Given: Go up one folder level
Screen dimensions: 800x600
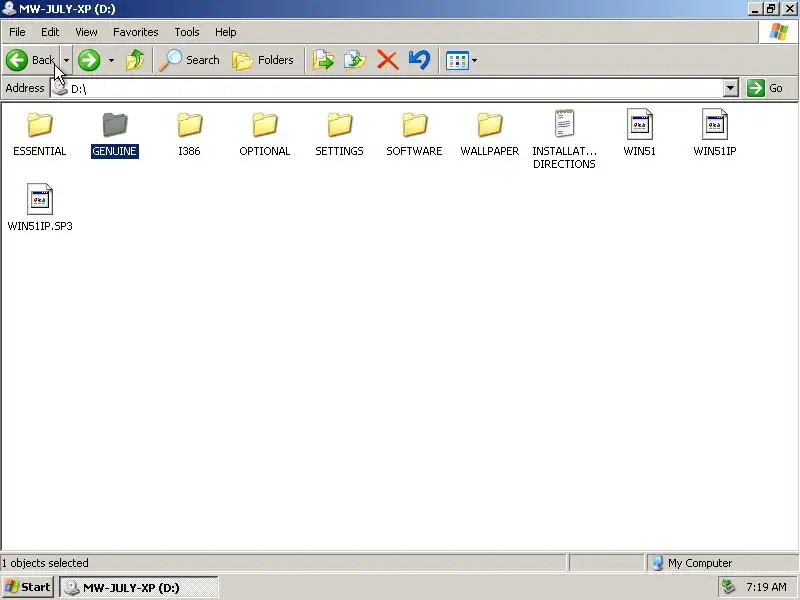Looking at the screenshot, I should point(135,60).
